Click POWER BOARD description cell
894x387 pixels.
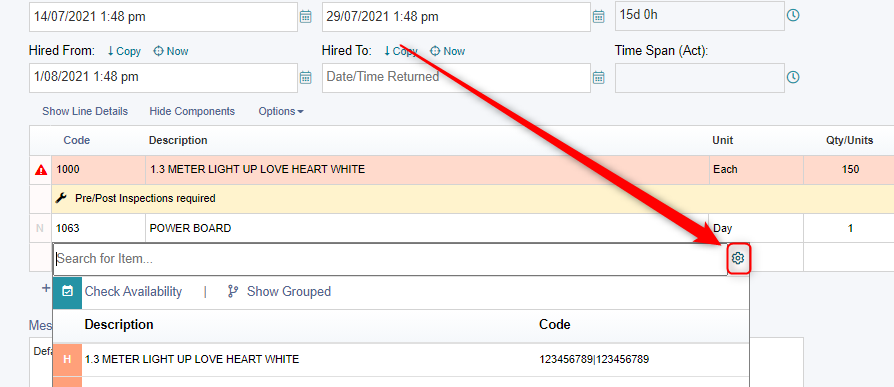427,228
